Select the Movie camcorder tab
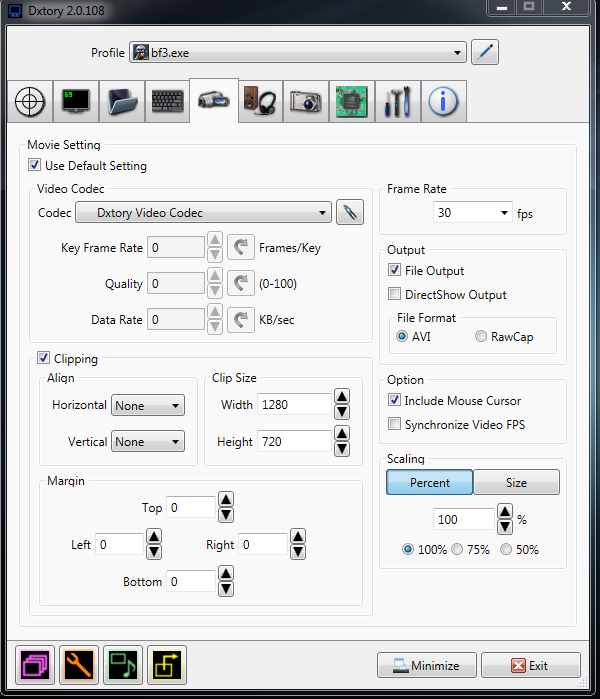The image size is (600, 699). coord(214,101)
